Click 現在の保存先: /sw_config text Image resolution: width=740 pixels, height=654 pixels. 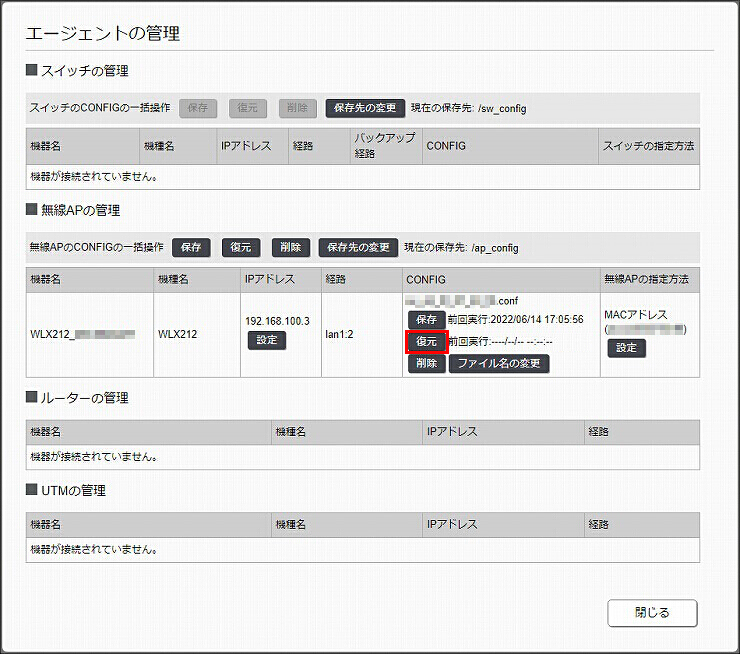468,109
